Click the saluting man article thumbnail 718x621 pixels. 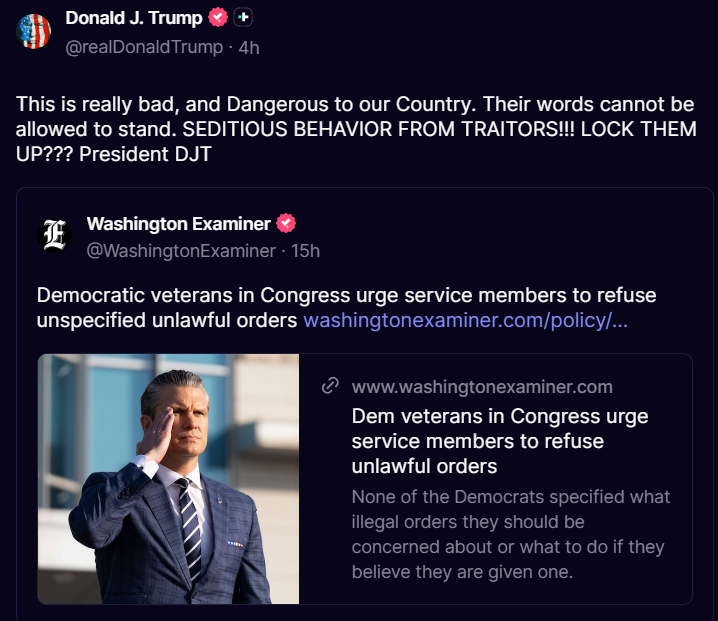pos(169,479)
